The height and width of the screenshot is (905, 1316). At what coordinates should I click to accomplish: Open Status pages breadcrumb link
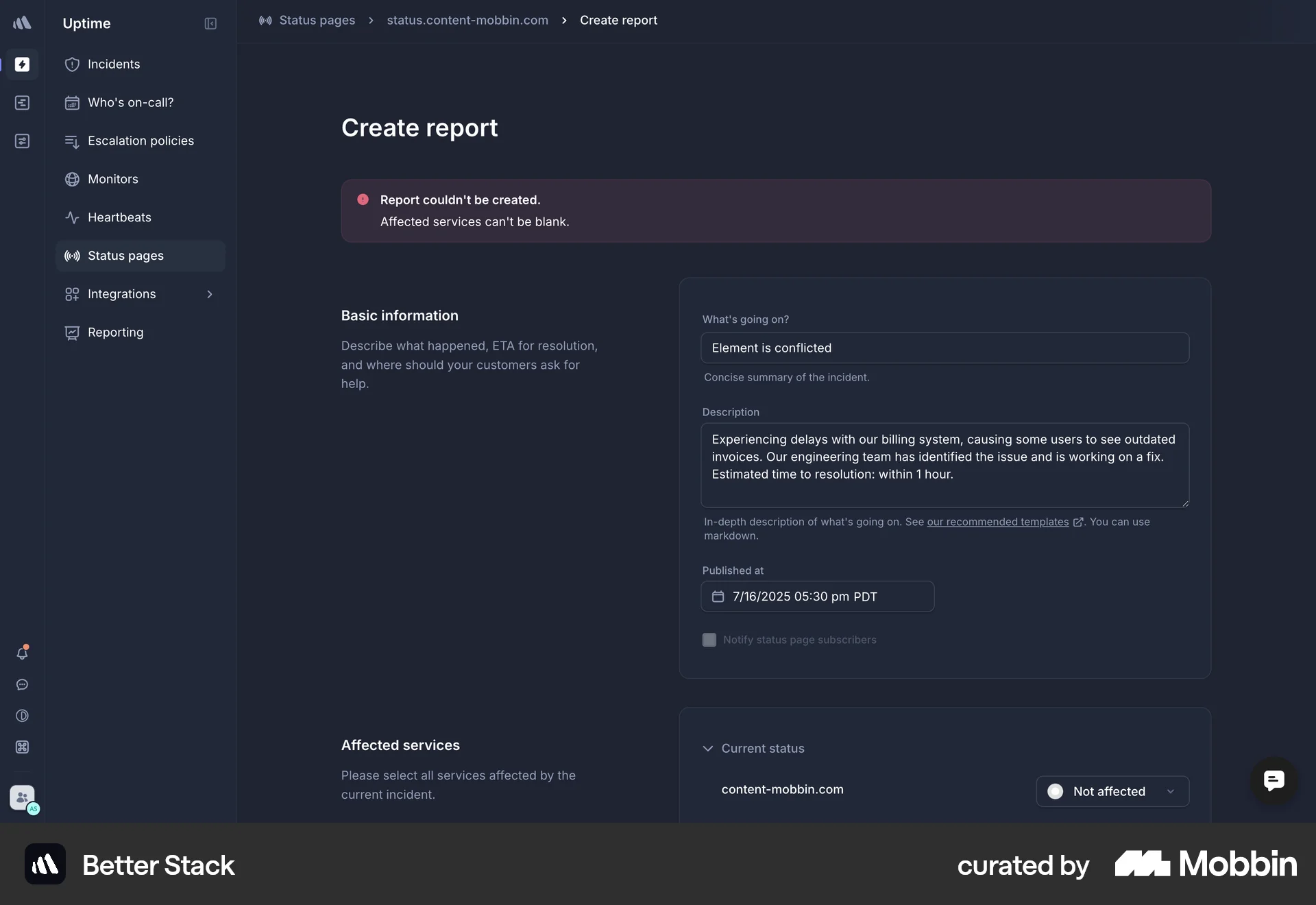(317, 20)
